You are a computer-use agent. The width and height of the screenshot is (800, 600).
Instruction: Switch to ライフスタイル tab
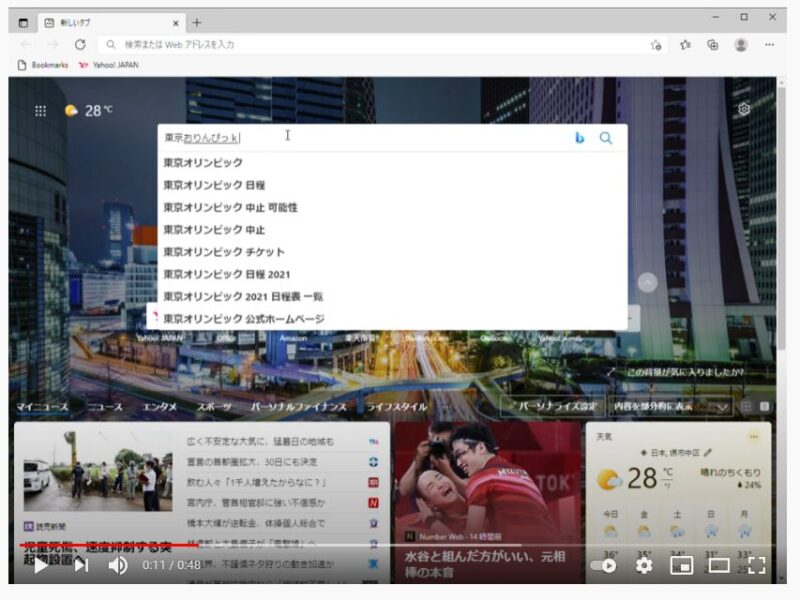tap(396, 407)
